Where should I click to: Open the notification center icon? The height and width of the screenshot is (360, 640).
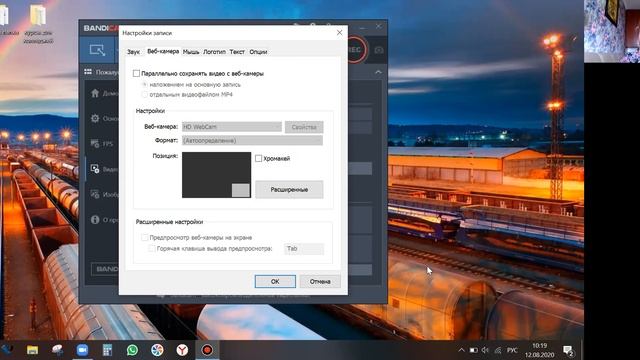click(568, 350)
